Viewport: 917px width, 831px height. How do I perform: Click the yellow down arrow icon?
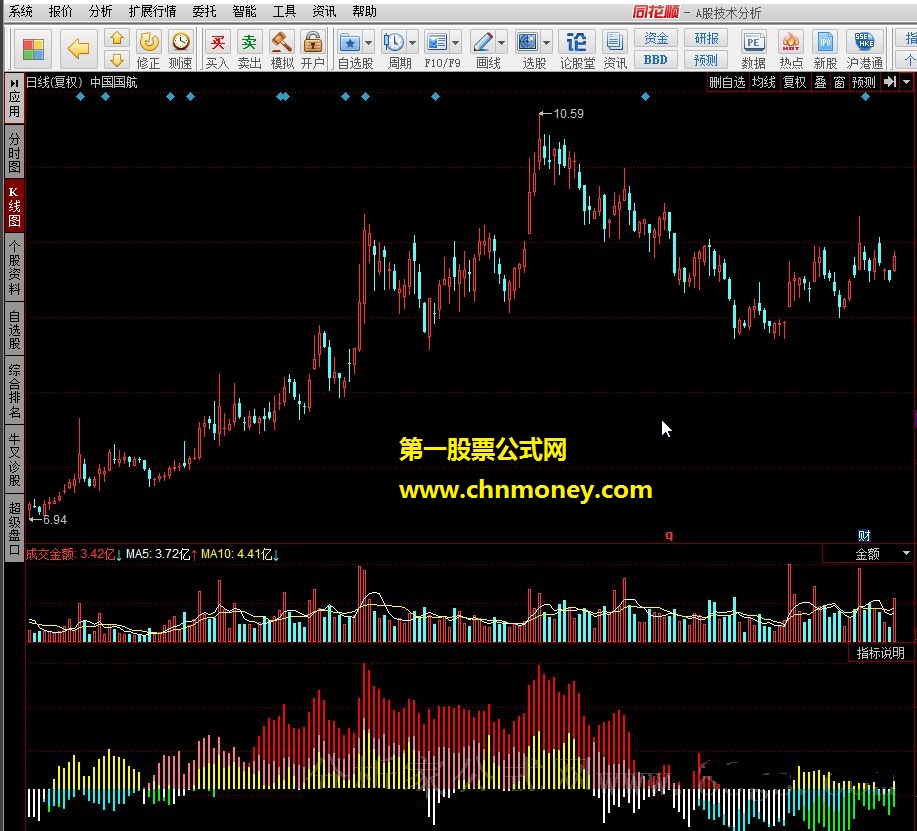(x=117, y=60)
